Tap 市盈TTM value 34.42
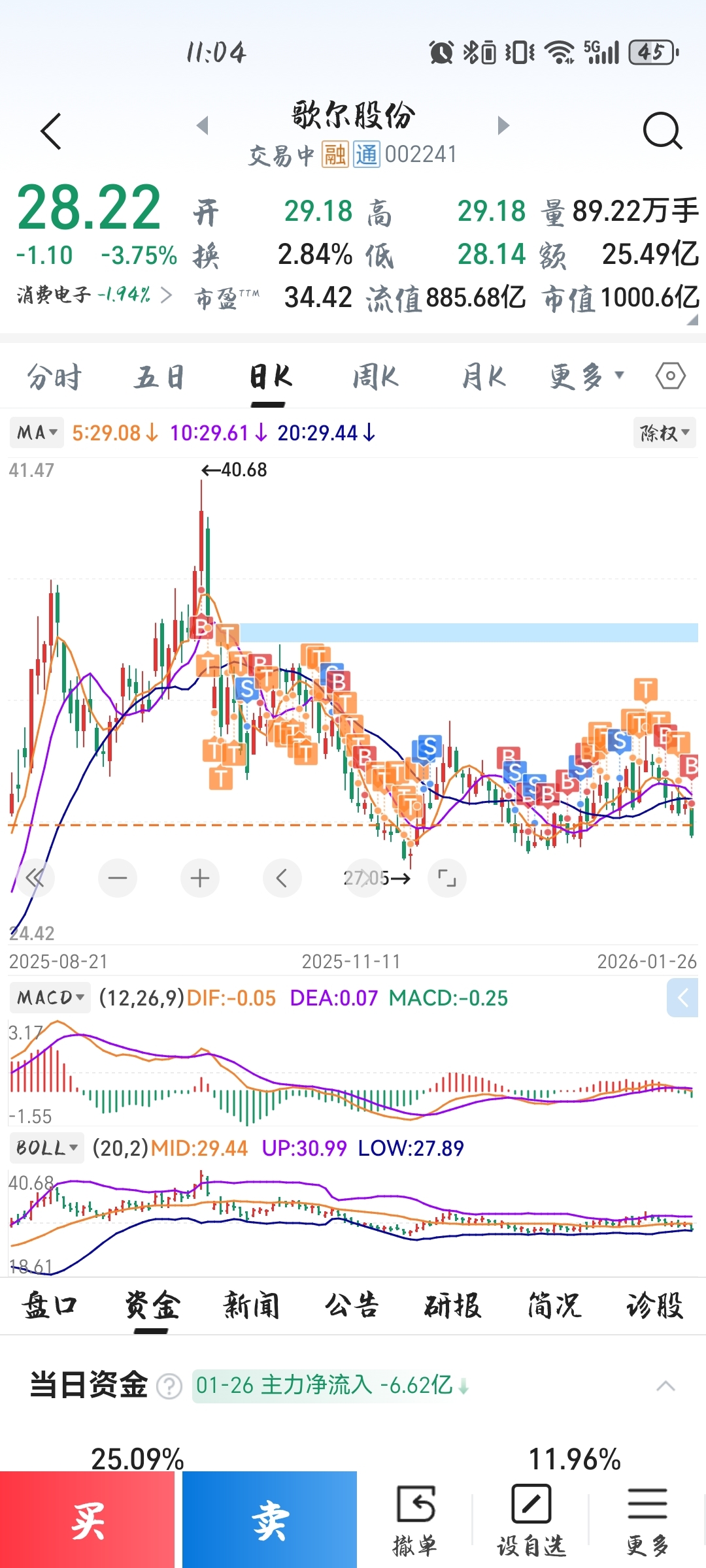The height and width of the screenshot is (1568, 706). pyautogui.click(x=318, y=297)
